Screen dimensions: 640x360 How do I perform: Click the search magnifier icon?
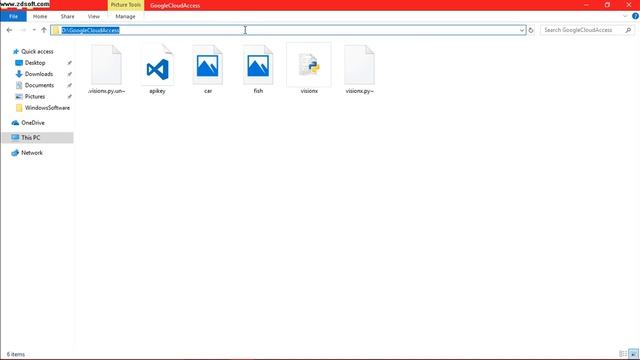(x=628, y=30)
